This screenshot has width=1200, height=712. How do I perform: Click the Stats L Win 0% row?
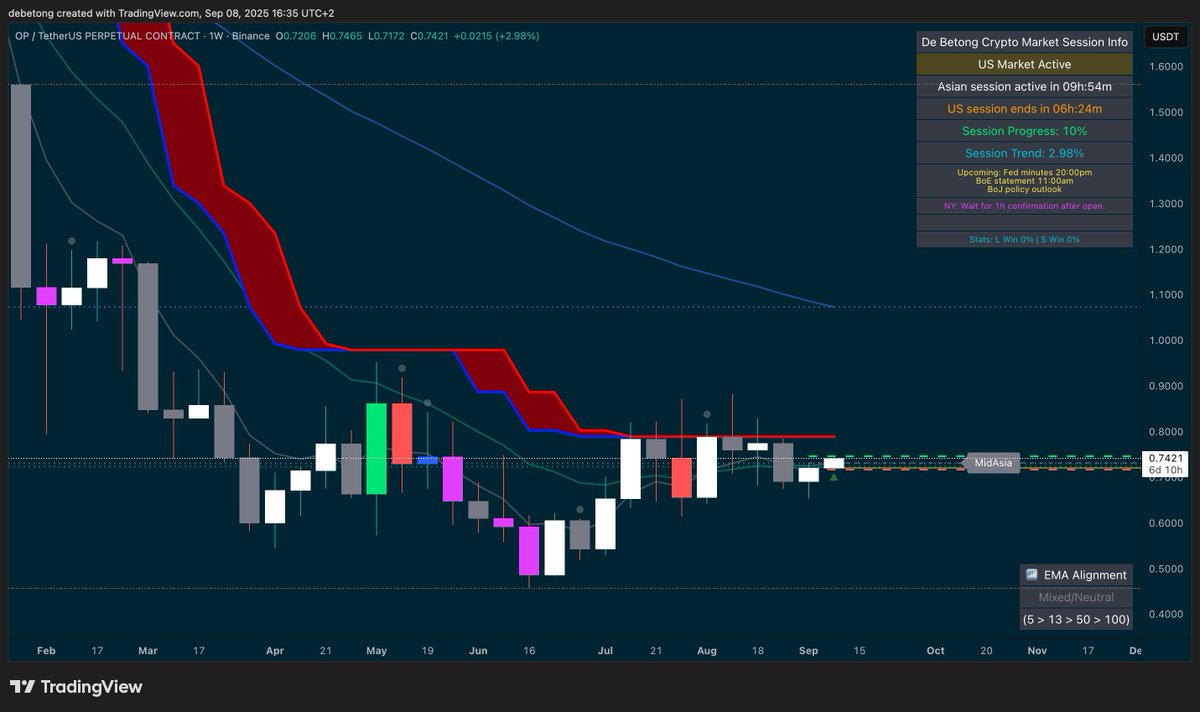(1023, 239)
